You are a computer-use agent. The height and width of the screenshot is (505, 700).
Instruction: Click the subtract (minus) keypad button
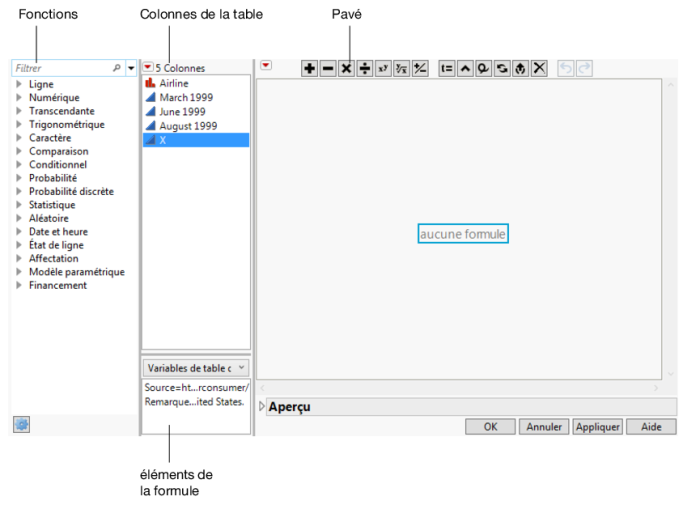pyautogui.click(x=328, y=69)
